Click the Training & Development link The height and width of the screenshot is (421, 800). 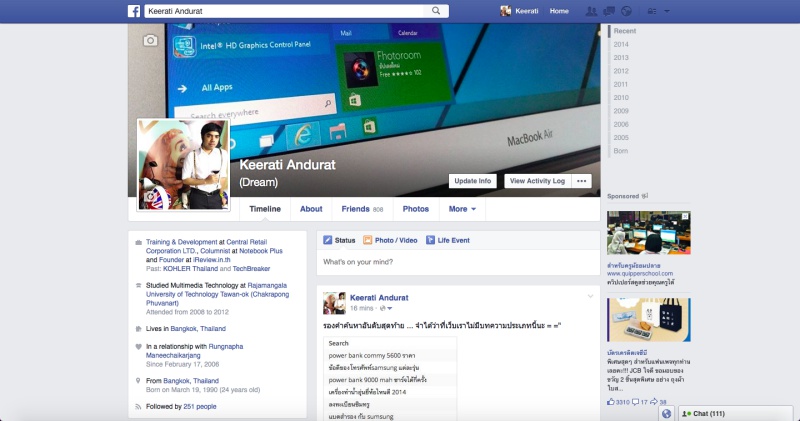(x=181, y=242)
